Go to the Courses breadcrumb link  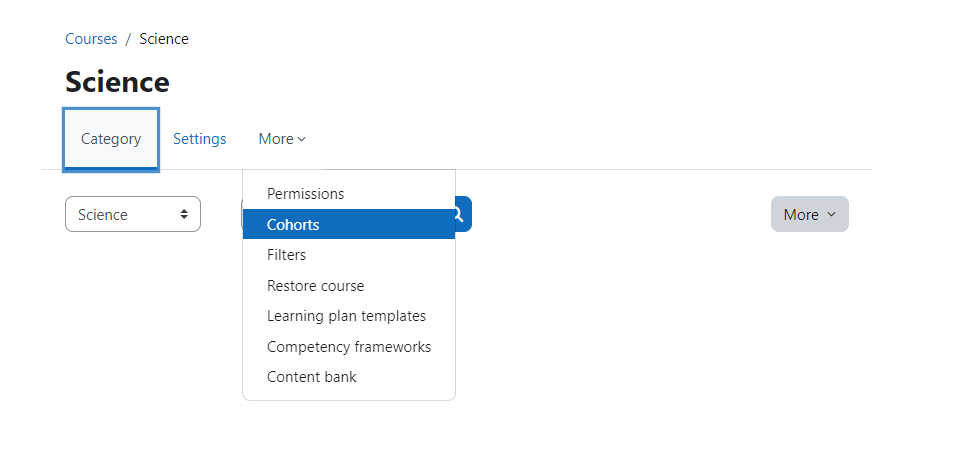click(91, 39)
